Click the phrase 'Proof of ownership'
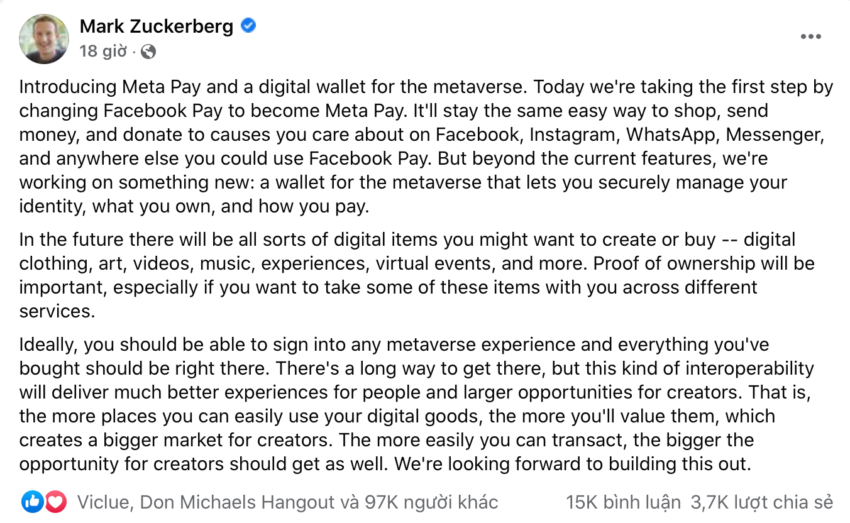Image resolution: width=850 pixels, height=523 pixels. point(674,263)
